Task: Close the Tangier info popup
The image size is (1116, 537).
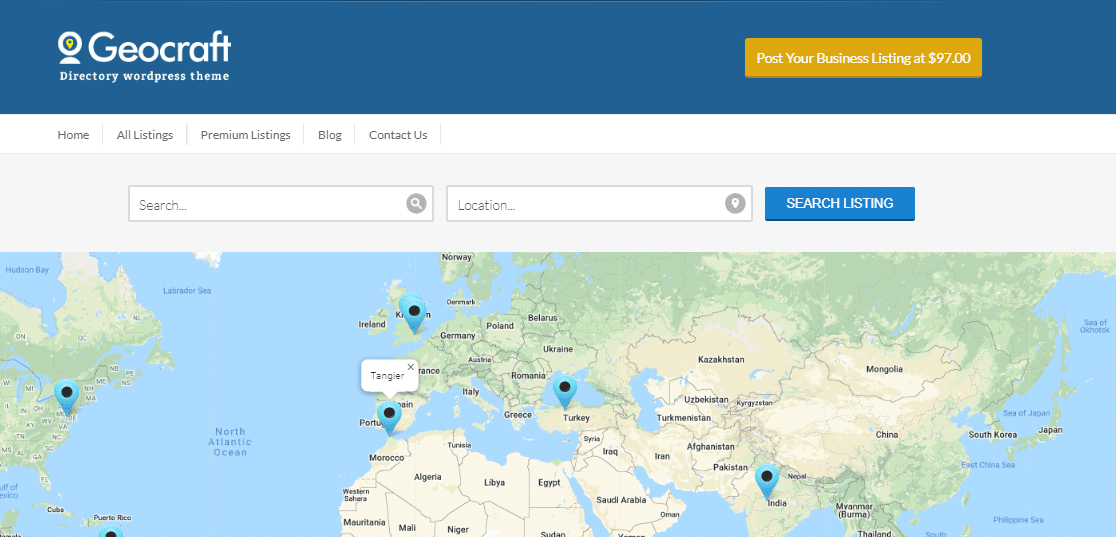Action: 411,367
